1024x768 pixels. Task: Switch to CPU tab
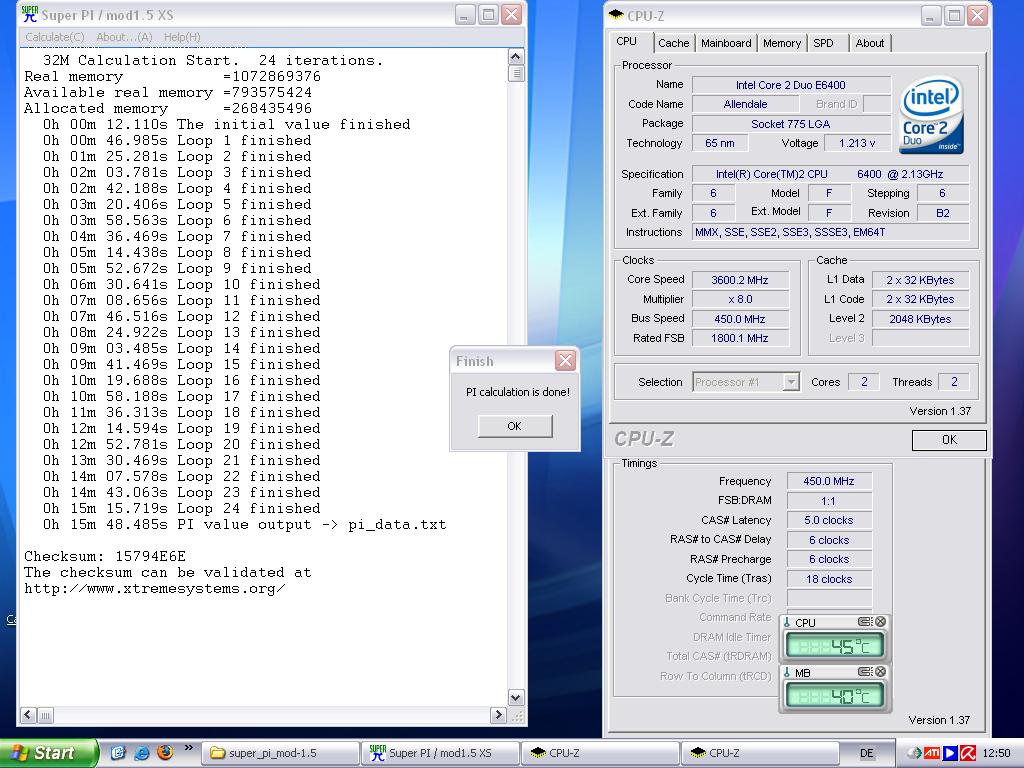click(626, 41)
